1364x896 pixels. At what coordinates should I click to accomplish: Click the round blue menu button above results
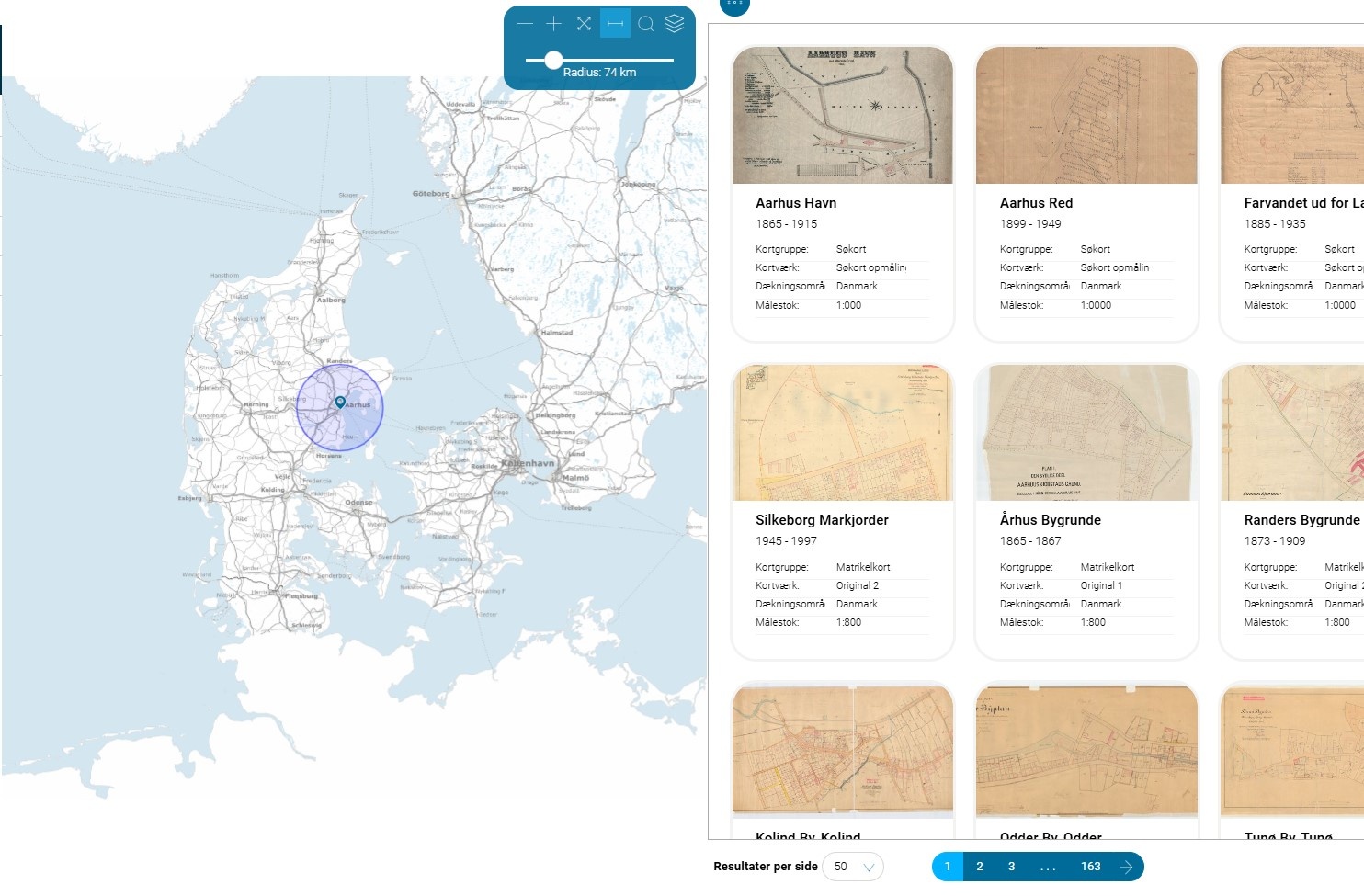734,5
